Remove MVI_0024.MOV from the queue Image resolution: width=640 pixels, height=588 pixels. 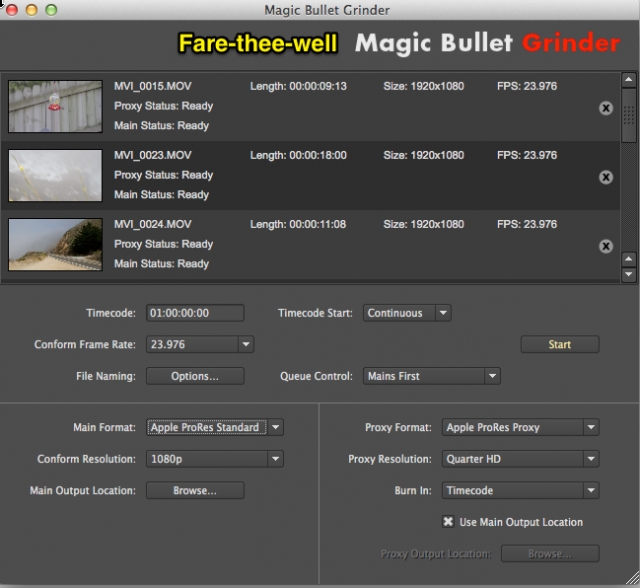coord(606,246)
